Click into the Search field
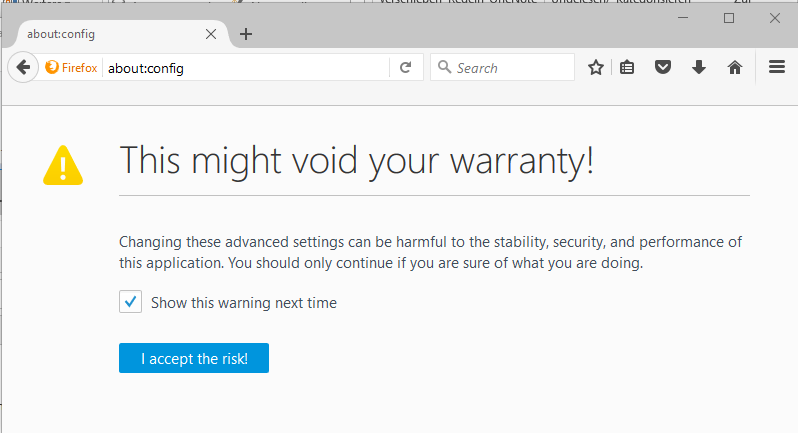 pyautogui.click(x=510, y=68)
